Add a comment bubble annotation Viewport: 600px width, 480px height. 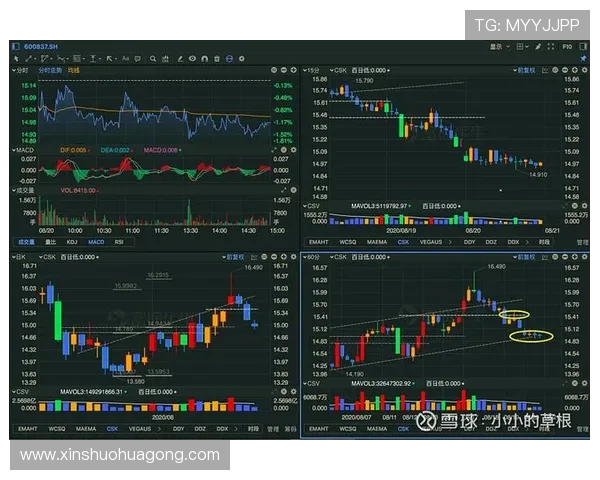coord(137,59)
